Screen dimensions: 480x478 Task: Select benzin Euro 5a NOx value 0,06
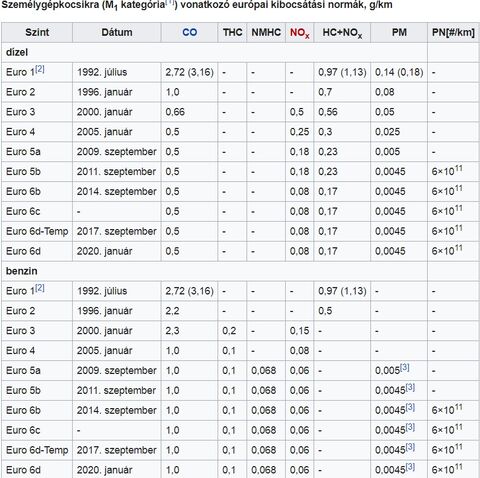pyautogui.click(x=299, y=371)
